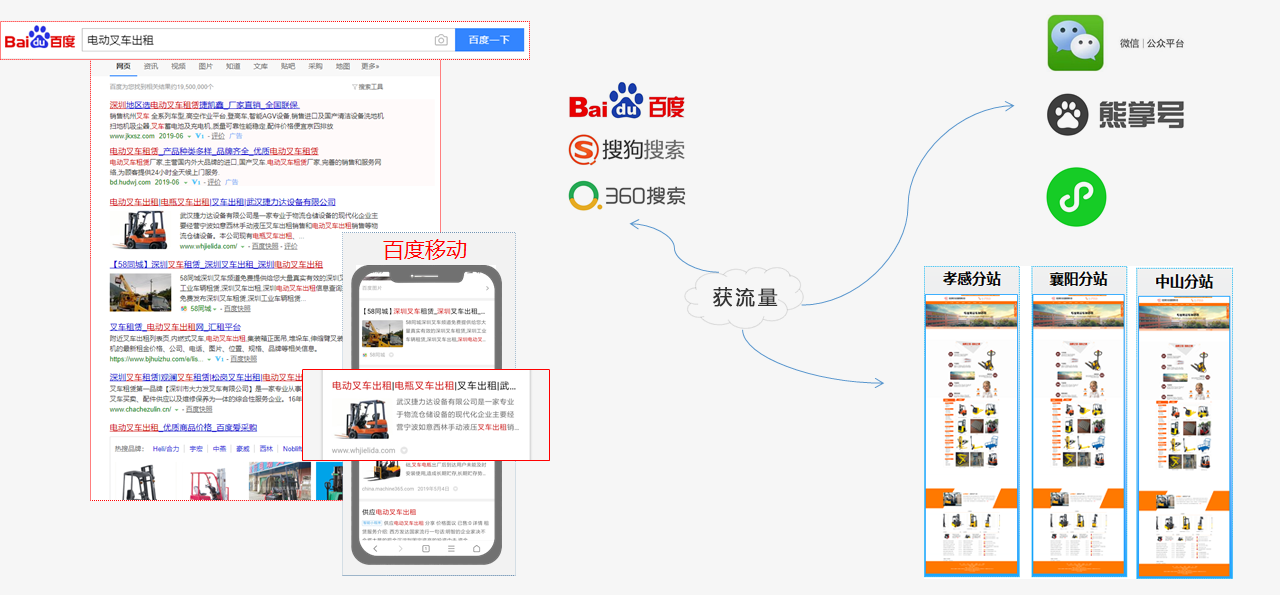Click the 360搜索 logo

click(x=627, y=195)
